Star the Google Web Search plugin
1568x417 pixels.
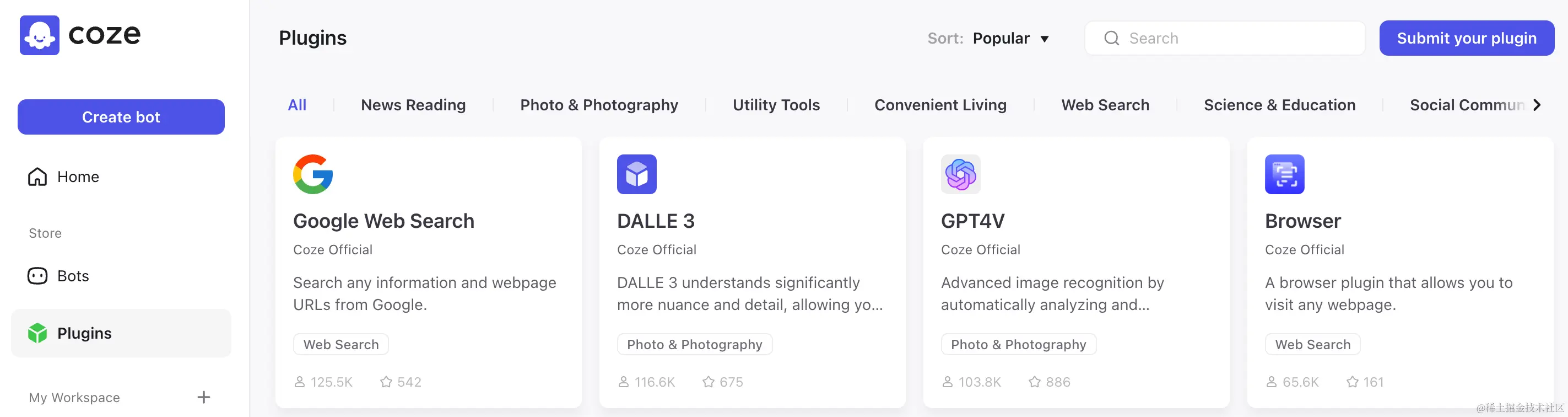pyautogui.click(x=386, y=382)
